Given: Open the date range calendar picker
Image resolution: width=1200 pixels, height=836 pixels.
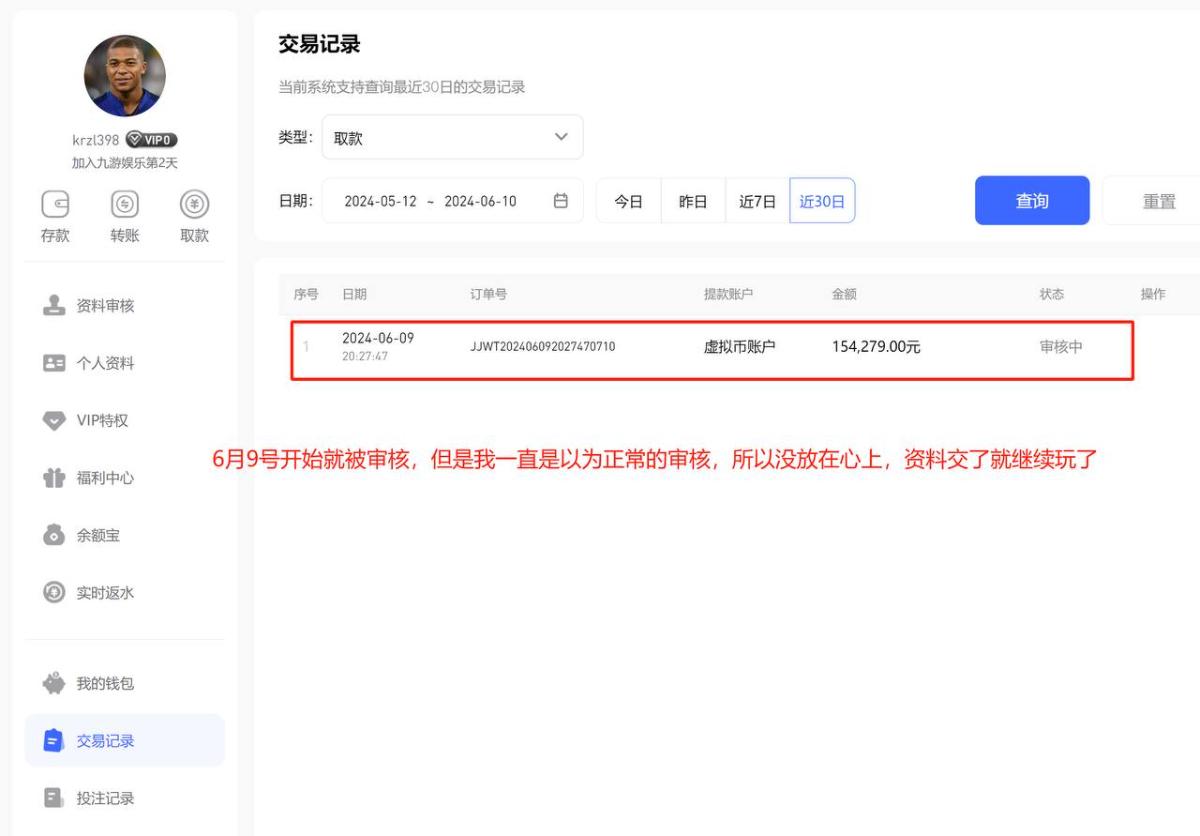Looking at the screenshot, I should click(560, 201).
